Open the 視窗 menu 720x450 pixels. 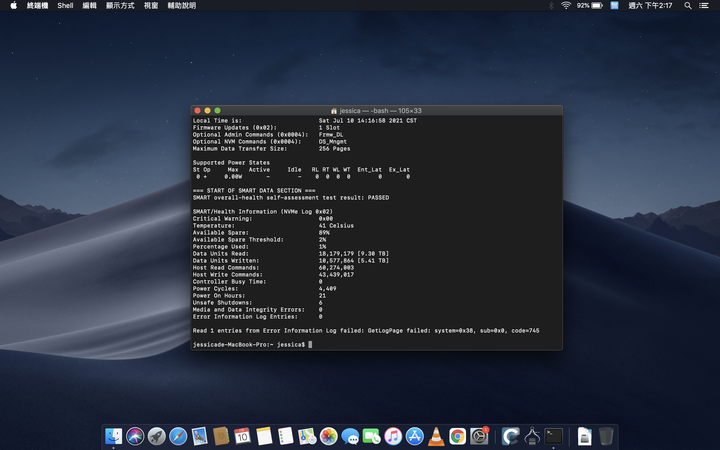151,6
